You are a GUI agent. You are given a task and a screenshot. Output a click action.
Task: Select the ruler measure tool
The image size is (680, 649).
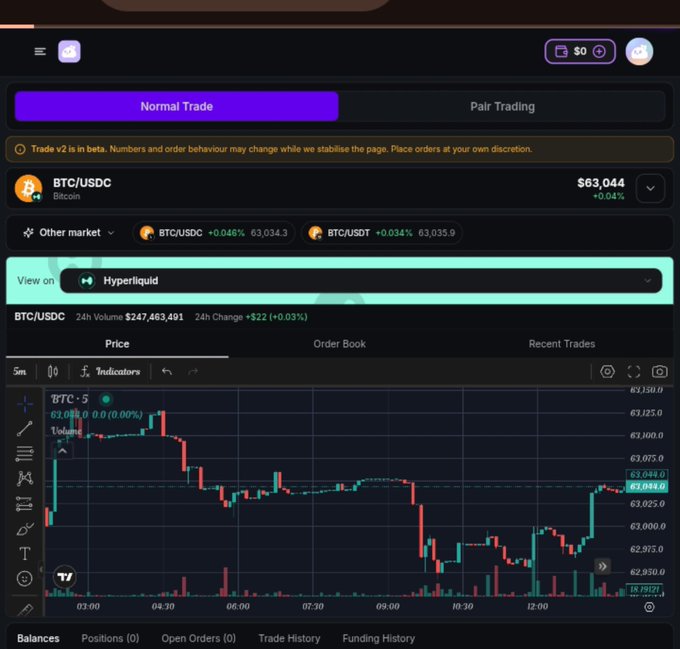click(25, 609)
